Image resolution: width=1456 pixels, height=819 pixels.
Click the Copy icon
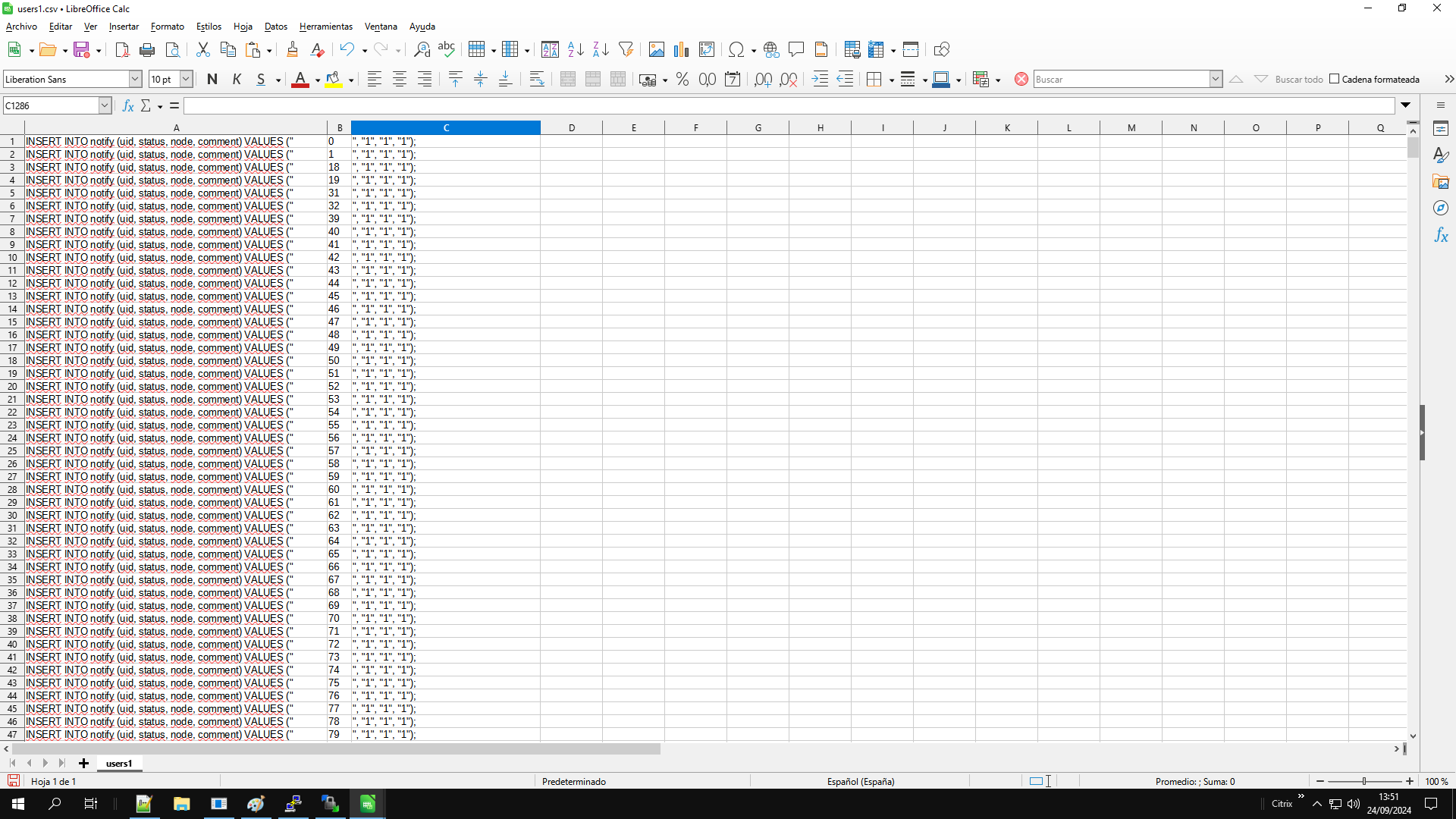227,50
